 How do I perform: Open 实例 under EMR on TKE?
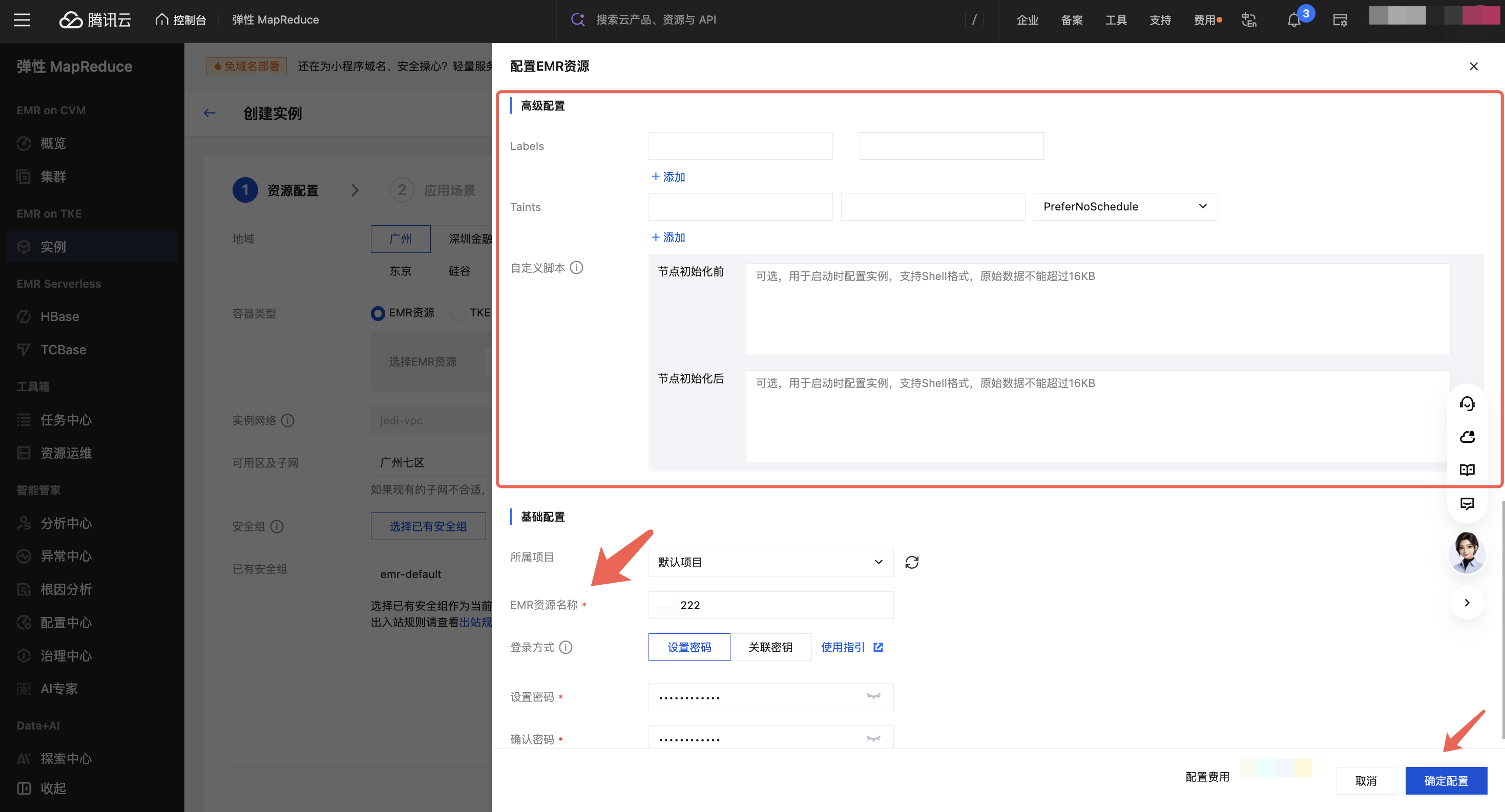pos(92,247)
